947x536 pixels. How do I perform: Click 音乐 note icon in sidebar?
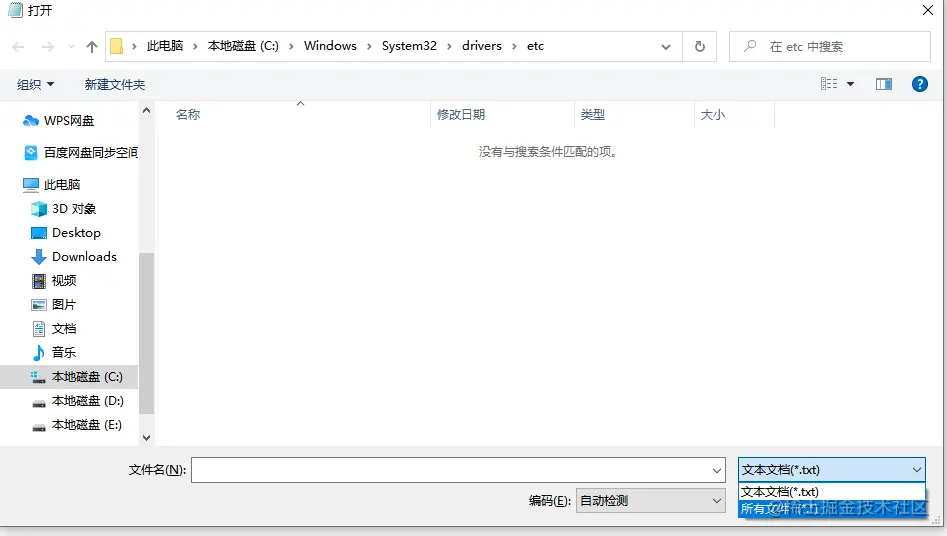tap(39, 352)
